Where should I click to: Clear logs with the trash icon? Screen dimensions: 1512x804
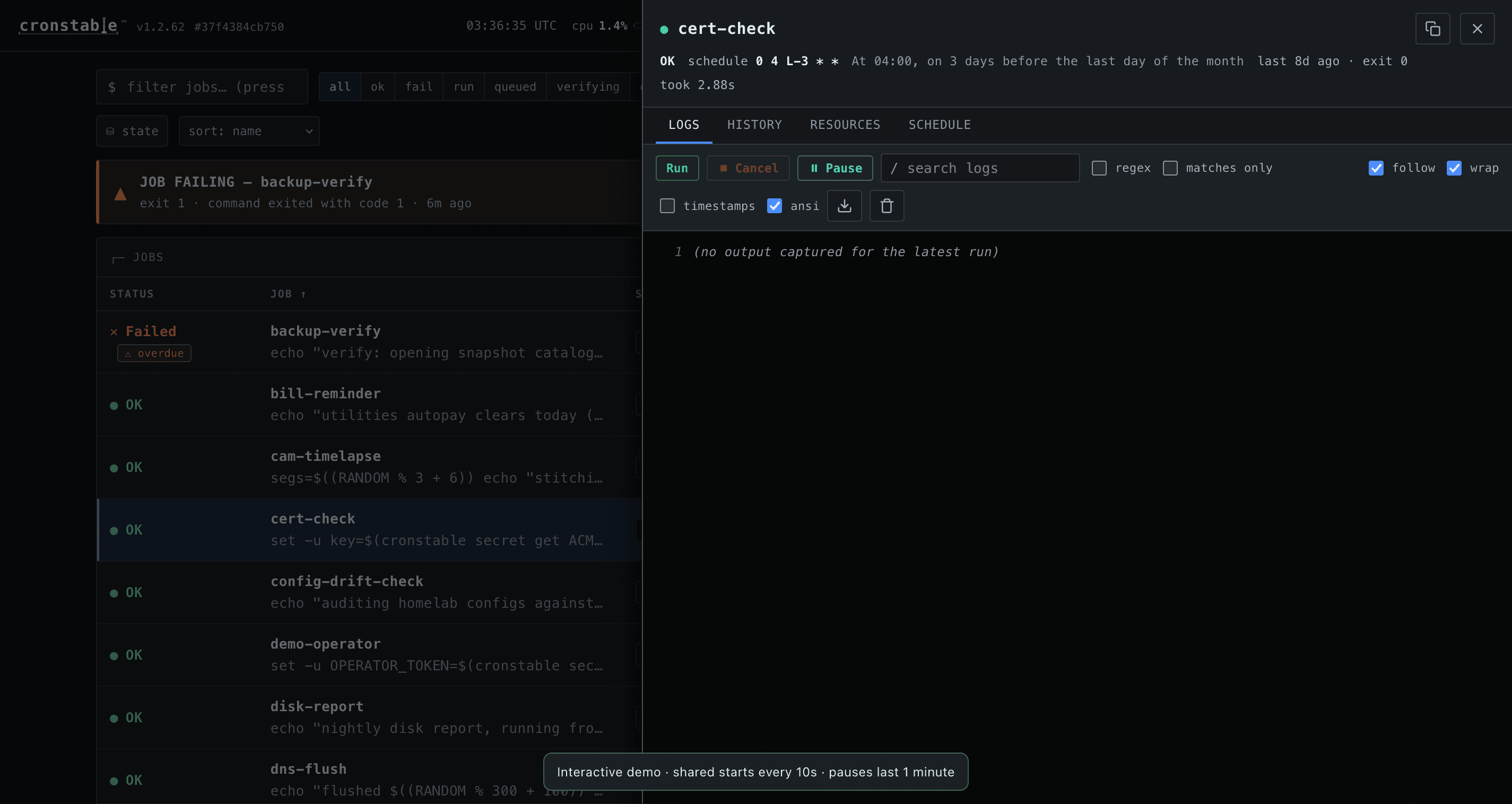click(x=887, y=206)
